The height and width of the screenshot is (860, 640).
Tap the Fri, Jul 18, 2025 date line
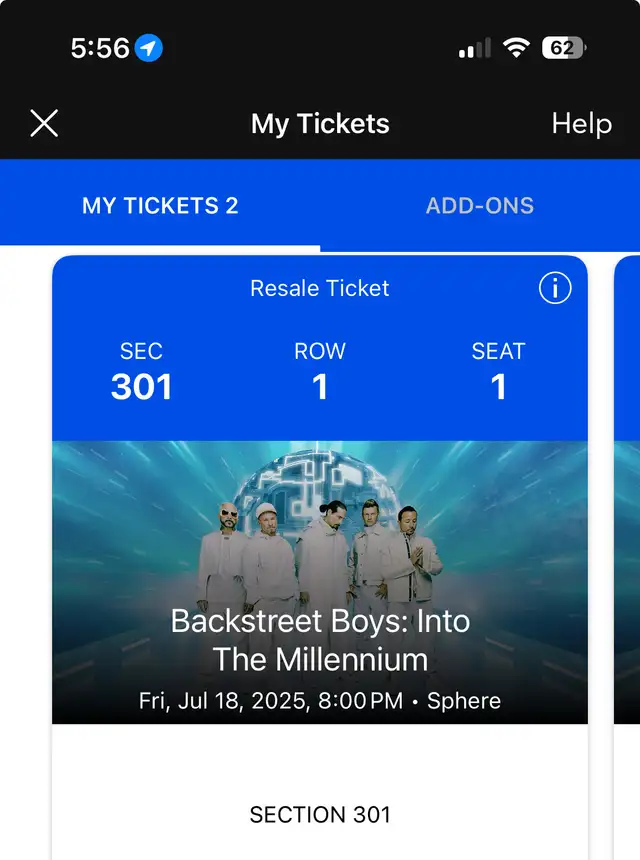(320, 701)
